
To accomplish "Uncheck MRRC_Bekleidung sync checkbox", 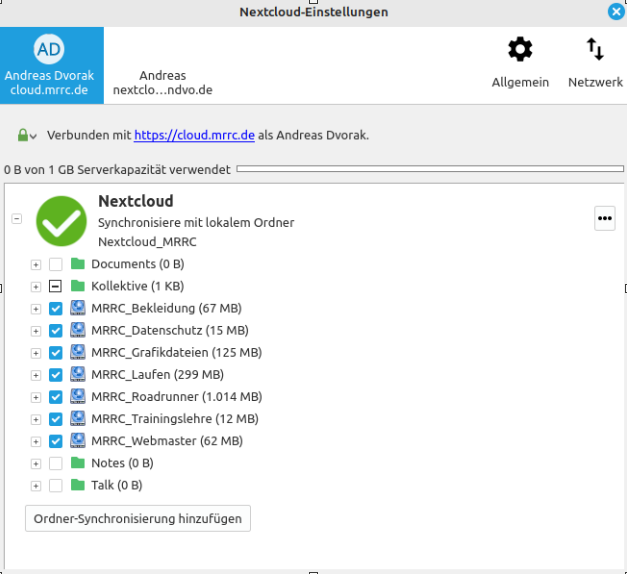I will [56, 308].
